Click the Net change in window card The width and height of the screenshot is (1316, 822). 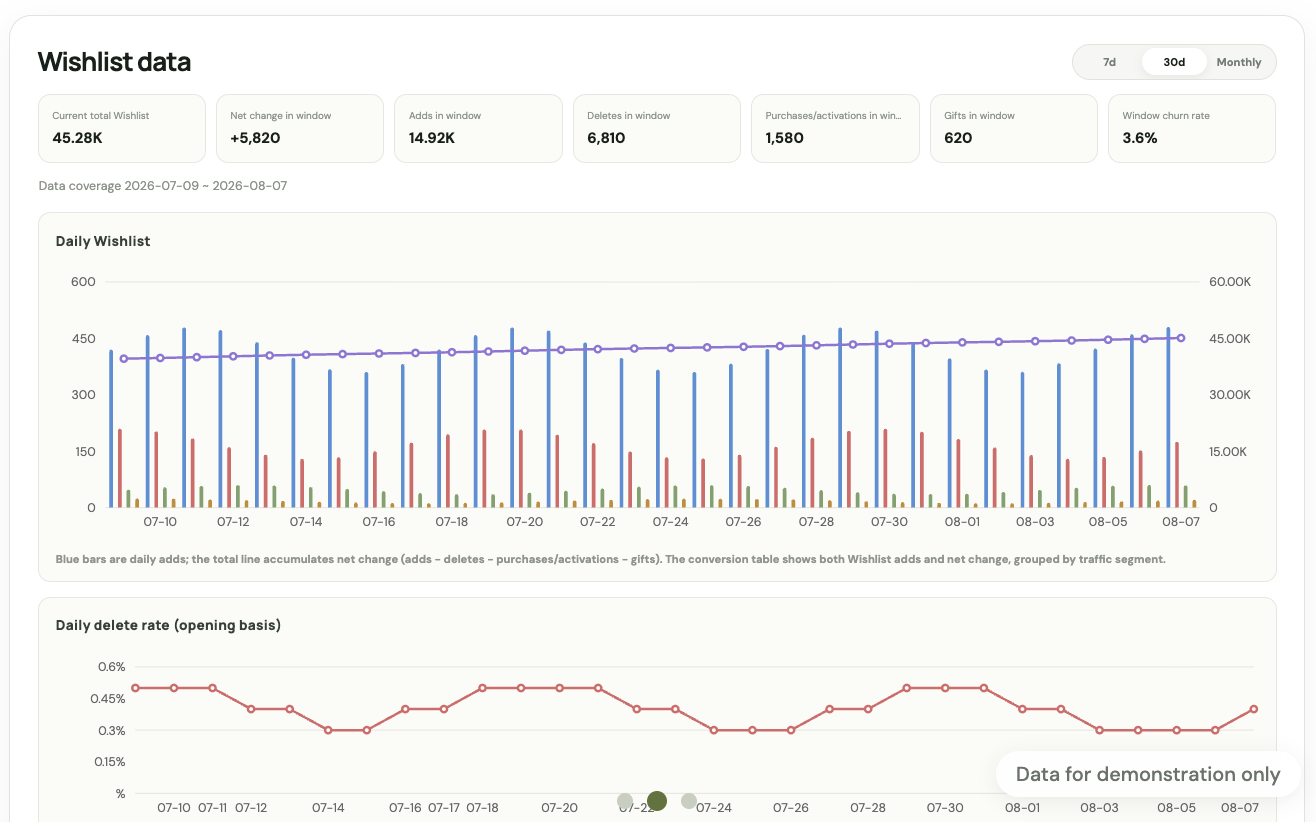(x=300, y=128)
